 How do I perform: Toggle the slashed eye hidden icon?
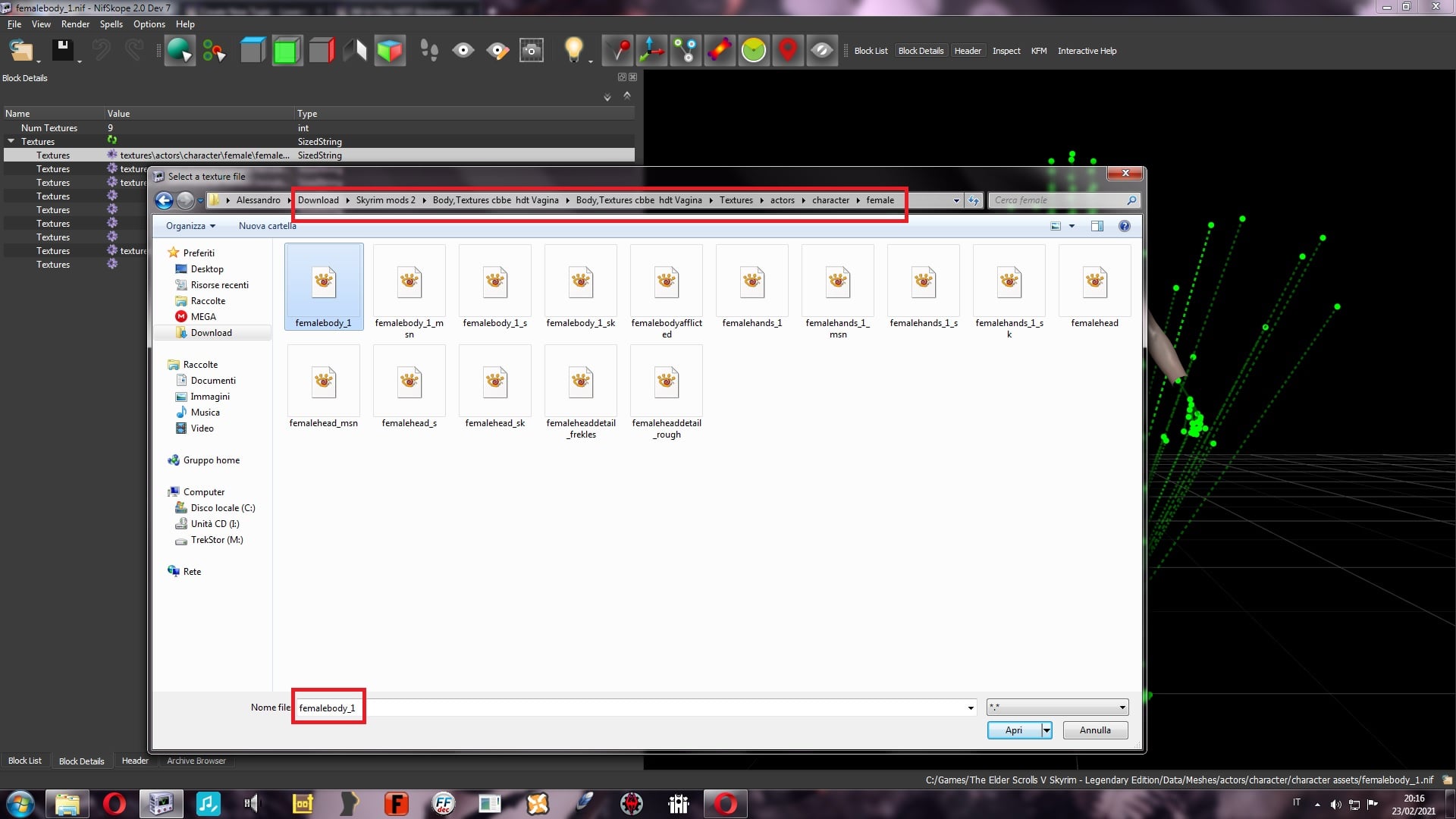tap(822, 51)
